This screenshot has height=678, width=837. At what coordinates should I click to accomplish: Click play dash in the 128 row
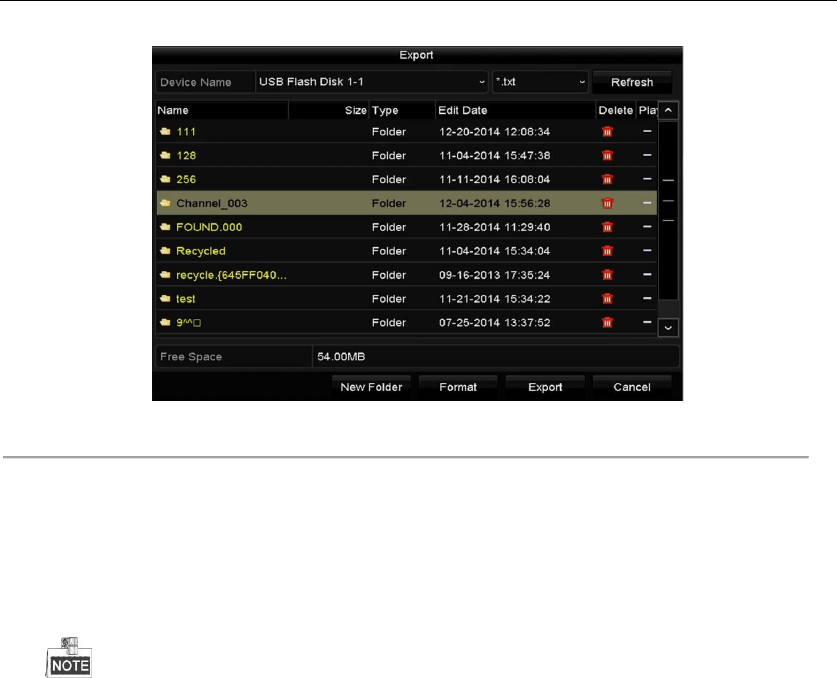[647, 155]
